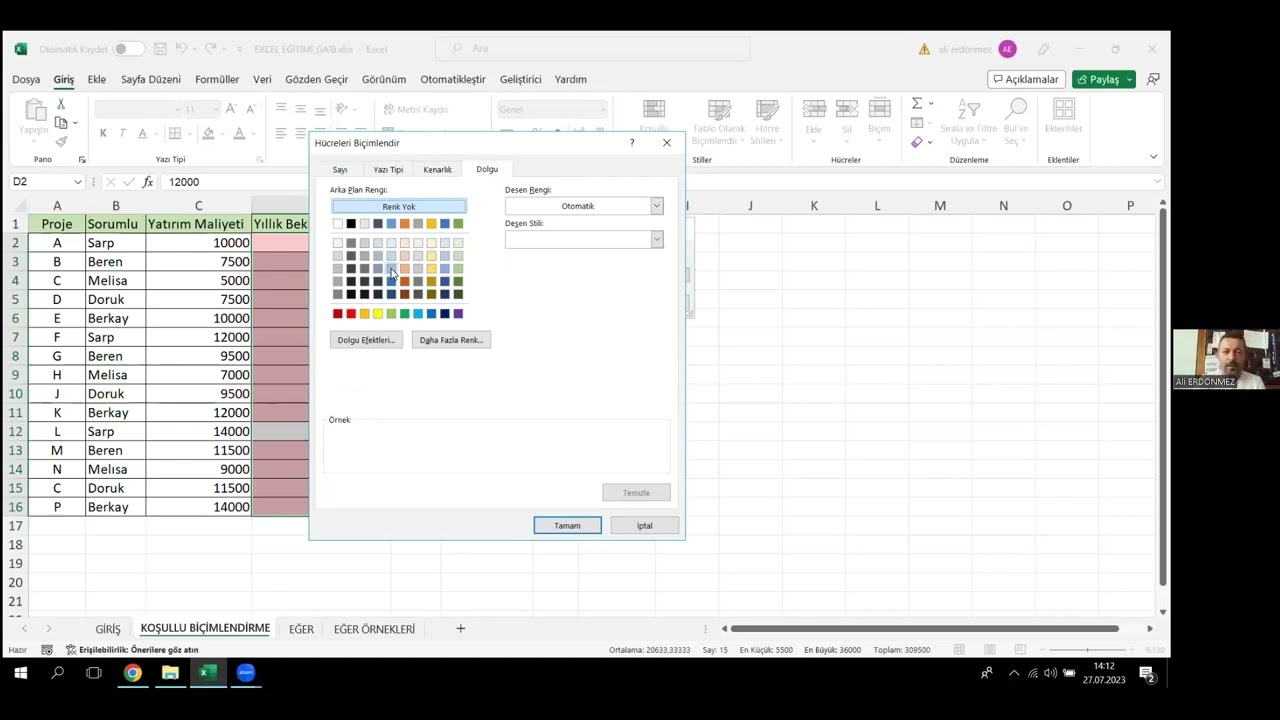Click the Daha Fazla Renk... button

coord(451,340)
